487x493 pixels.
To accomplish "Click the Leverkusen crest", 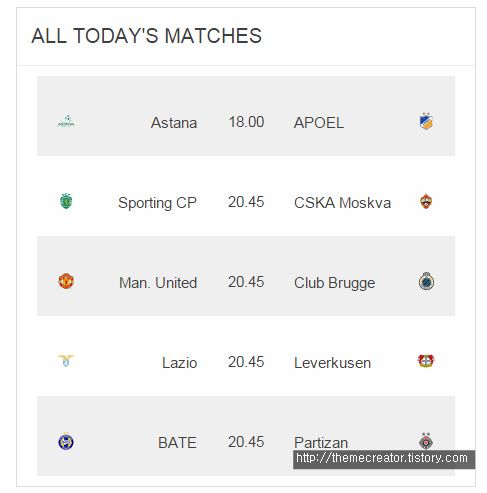I will click(x=426, y=361).
